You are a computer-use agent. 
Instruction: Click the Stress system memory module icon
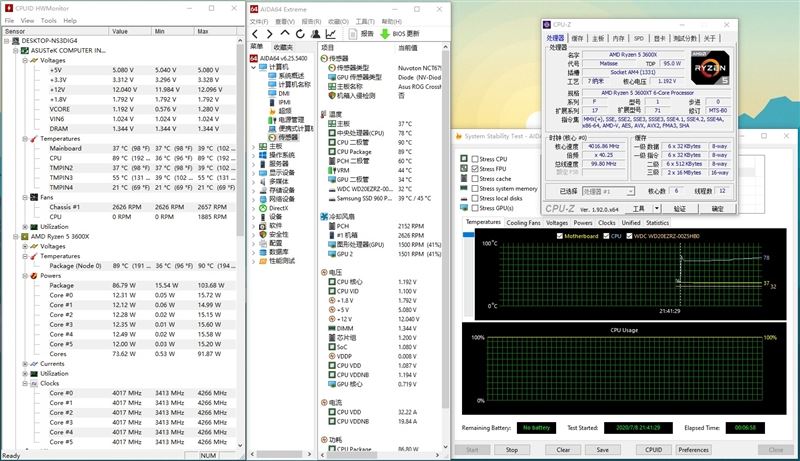pos(464,188)
